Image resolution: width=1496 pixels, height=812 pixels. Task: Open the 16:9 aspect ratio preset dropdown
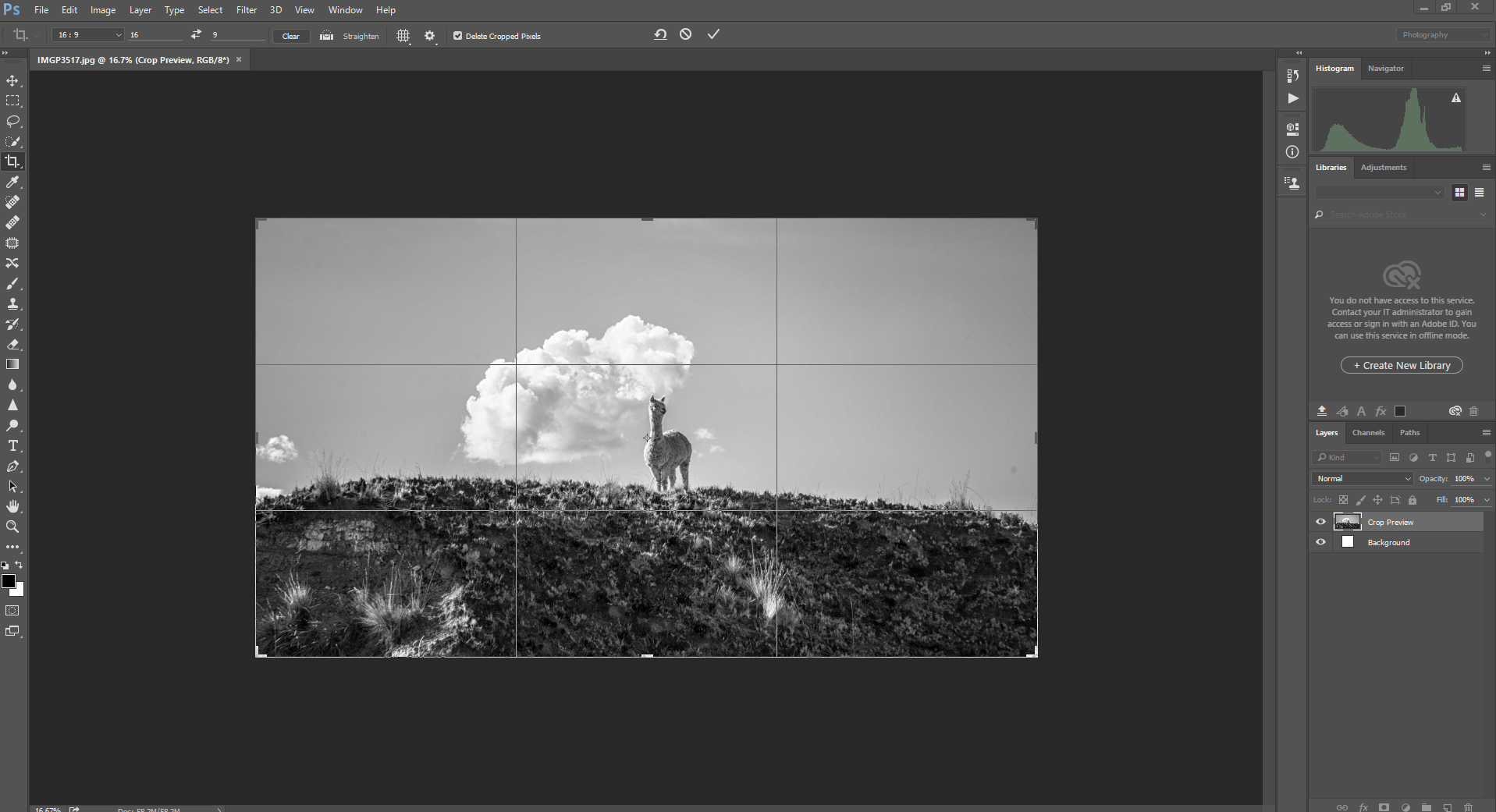(x=88, y=35)
